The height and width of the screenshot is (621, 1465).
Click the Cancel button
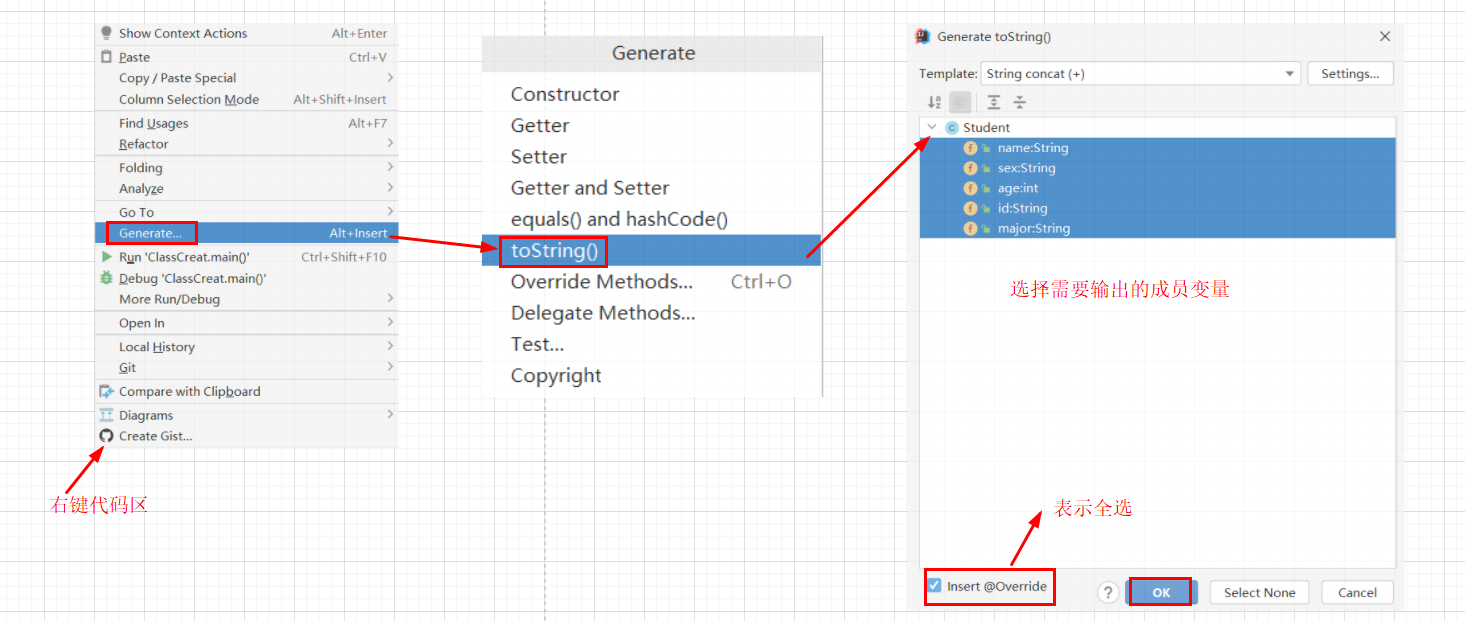(x=1357, y=592)
